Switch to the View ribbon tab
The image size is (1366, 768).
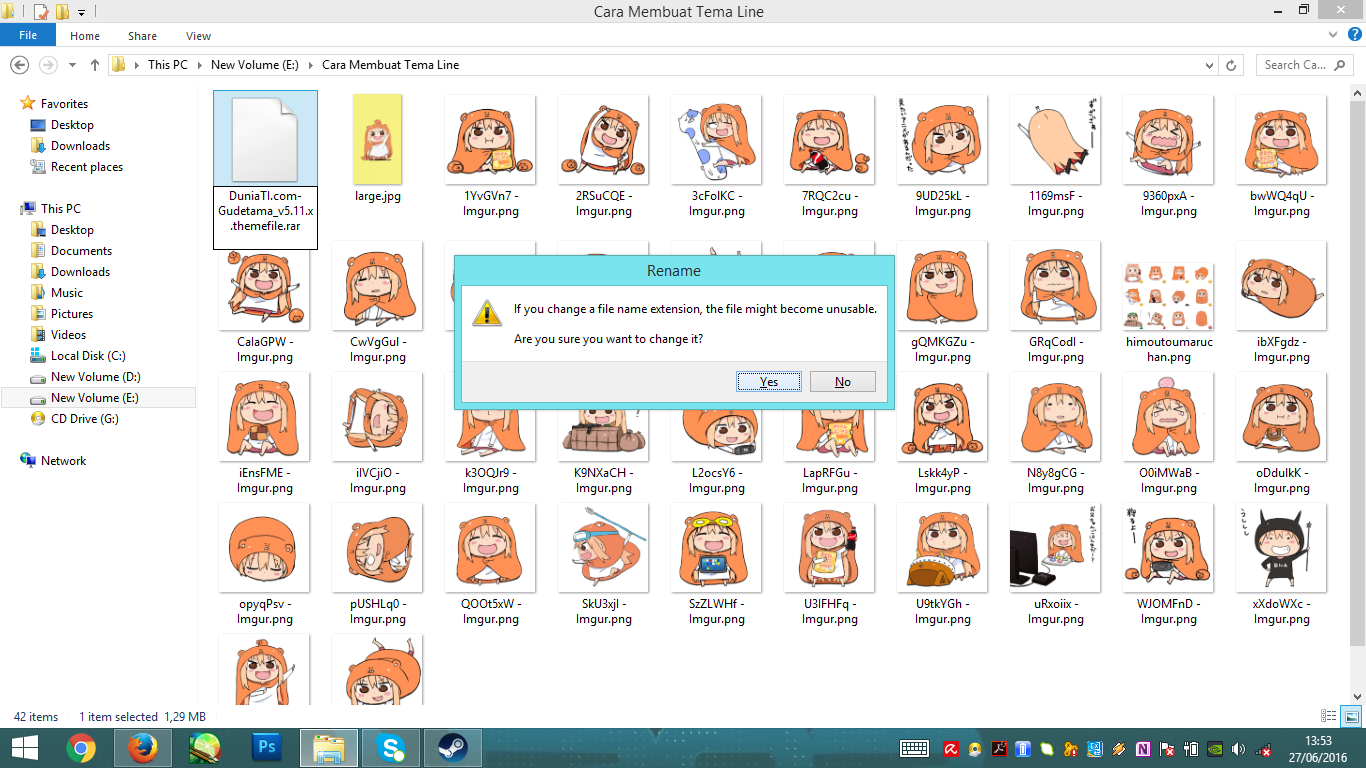[x=198, y=36]
